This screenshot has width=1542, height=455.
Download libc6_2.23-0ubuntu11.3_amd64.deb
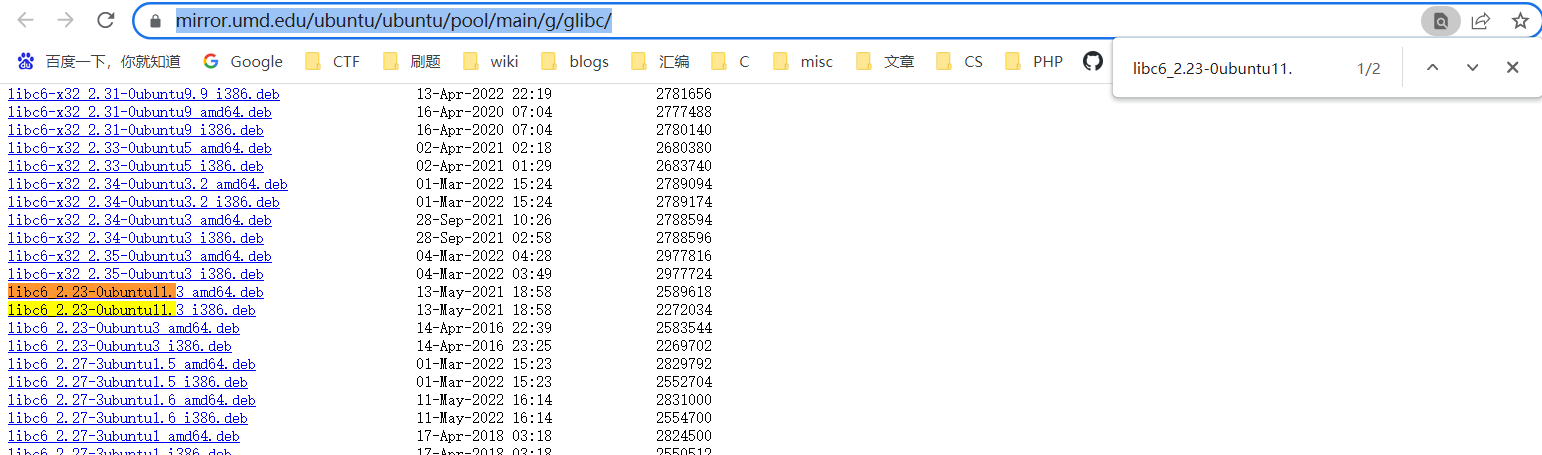point(136,292)
